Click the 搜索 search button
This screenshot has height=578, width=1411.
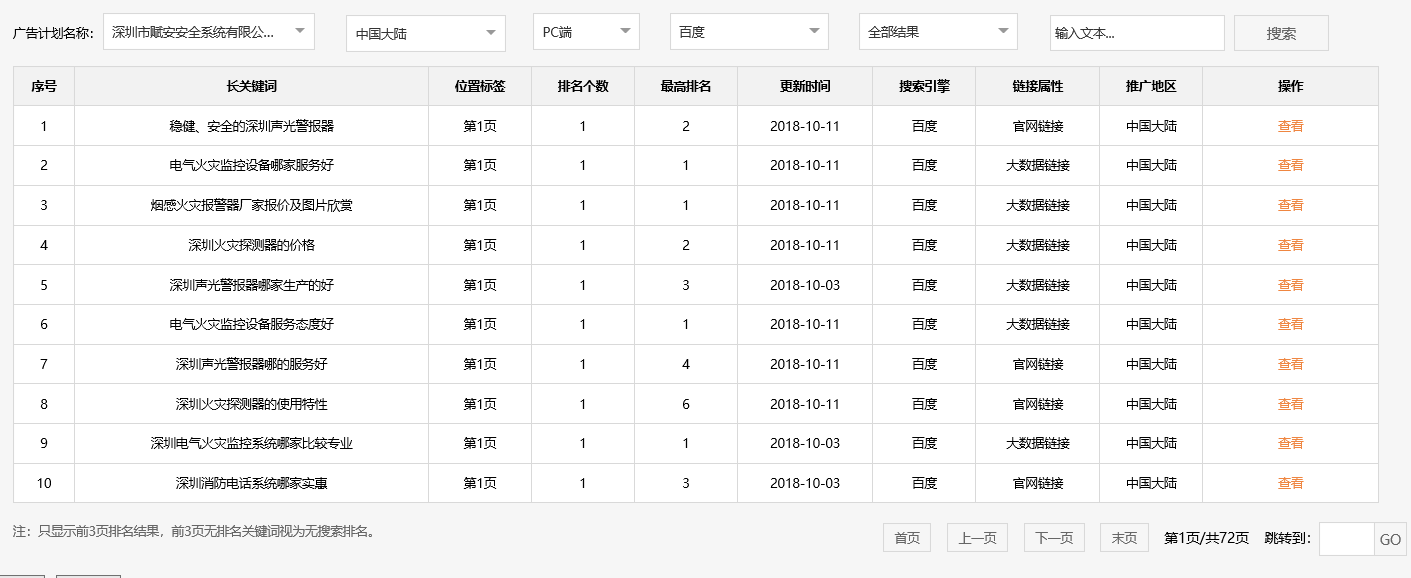point(1280,32)
